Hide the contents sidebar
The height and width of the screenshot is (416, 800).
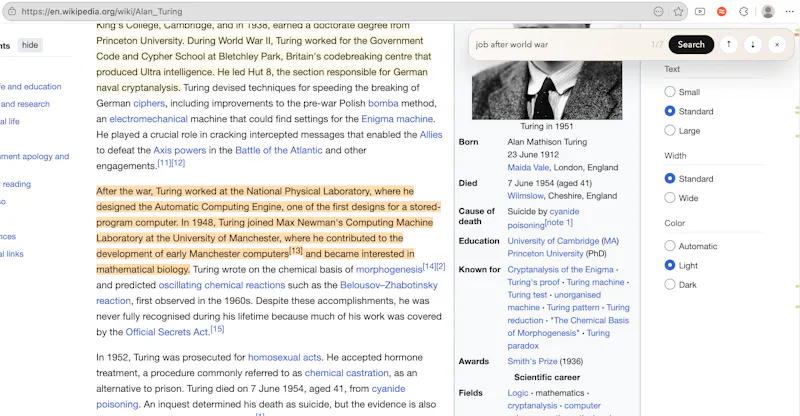[x=30, y=45]
